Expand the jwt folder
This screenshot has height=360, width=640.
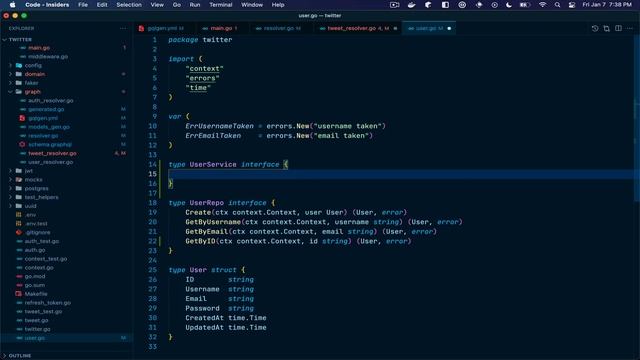click(11, 171)
